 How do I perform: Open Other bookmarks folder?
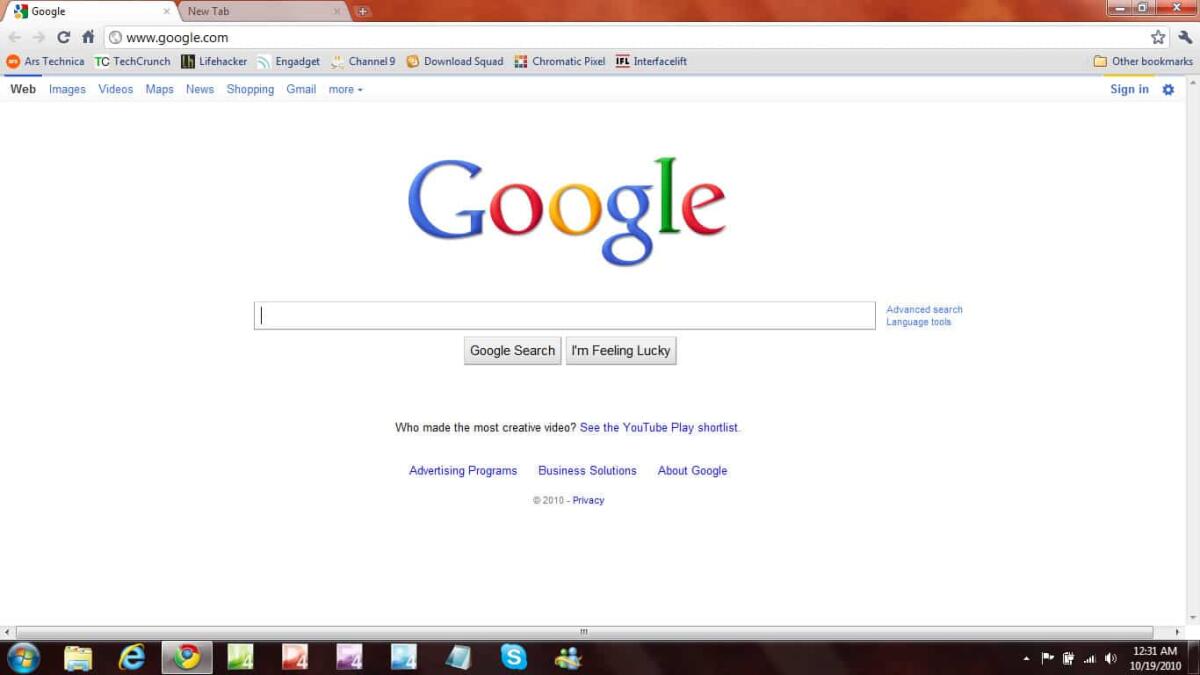(x=1141, y=61)
